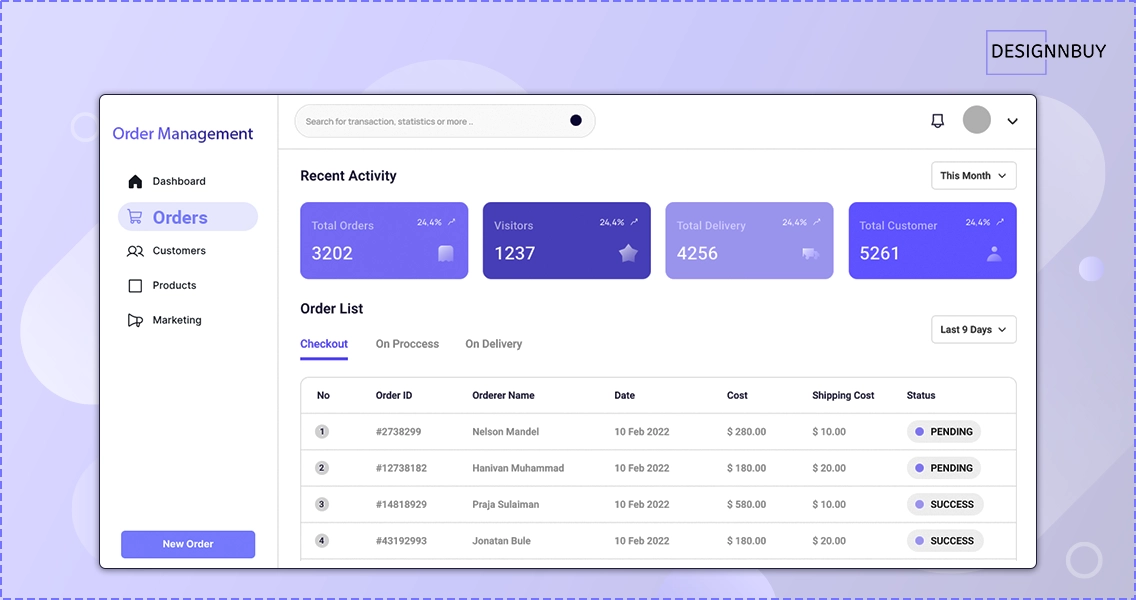The width and height of the screenshot is (1136, 600).
Task: Open the Total Delivery 4256 card
Action: tap(749, 241)
